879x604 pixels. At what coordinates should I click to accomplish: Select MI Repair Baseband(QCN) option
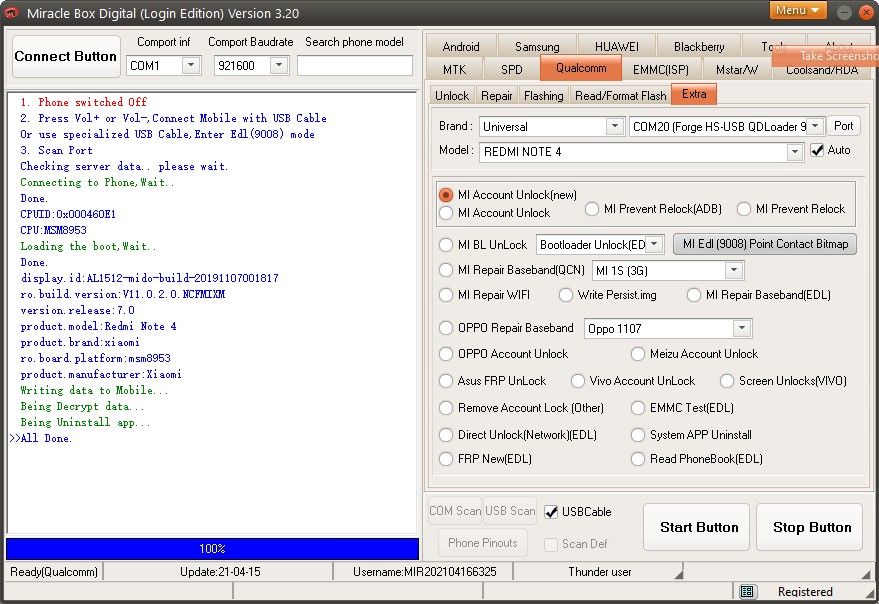pos(446,270)
